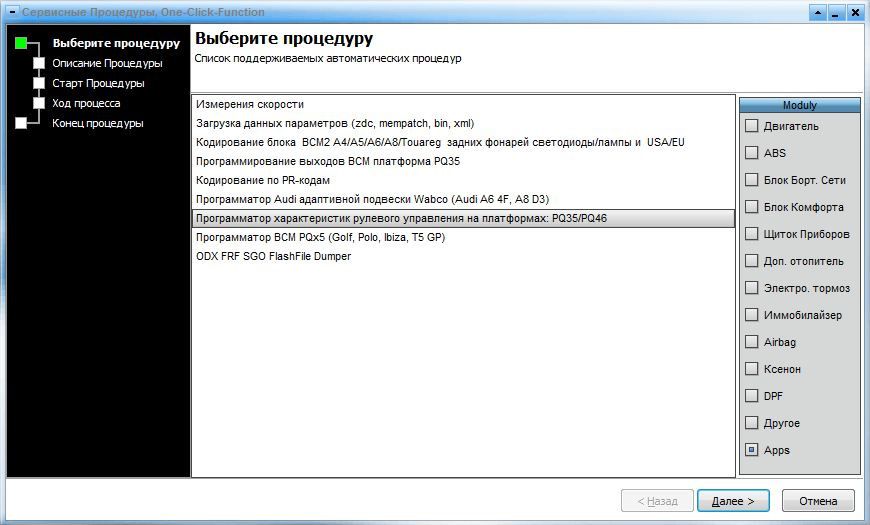This screenshot has width=870, height=525.
Task: Click the Старт Процедуры wizard step
Action: [x=98, y=83]
